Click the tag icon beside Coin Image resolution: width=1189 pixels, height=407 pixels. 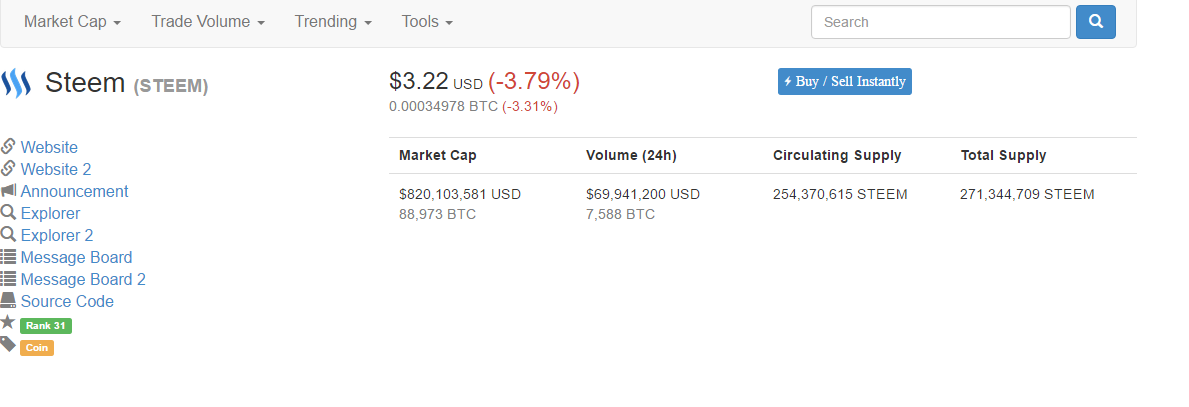[x=8, y=345]
